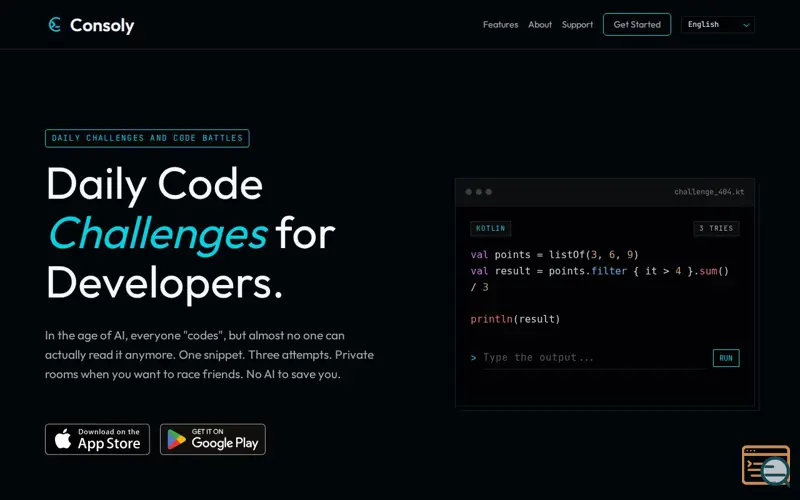
Task: Click the Get Started button
Action: (637, 24)
